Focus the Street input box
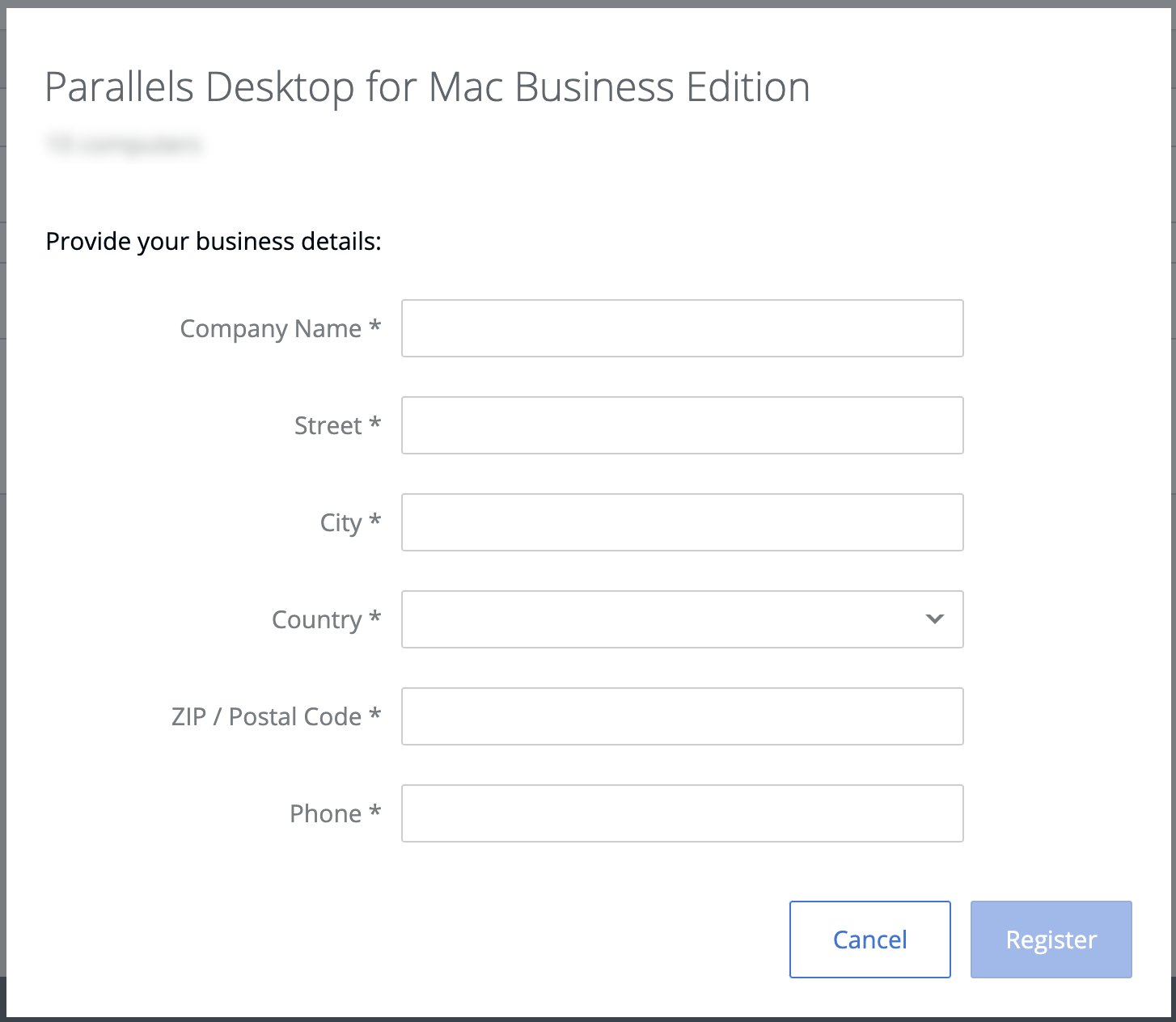The width and height of the screenshot is (1176, 1022). (x=682, y=425)
